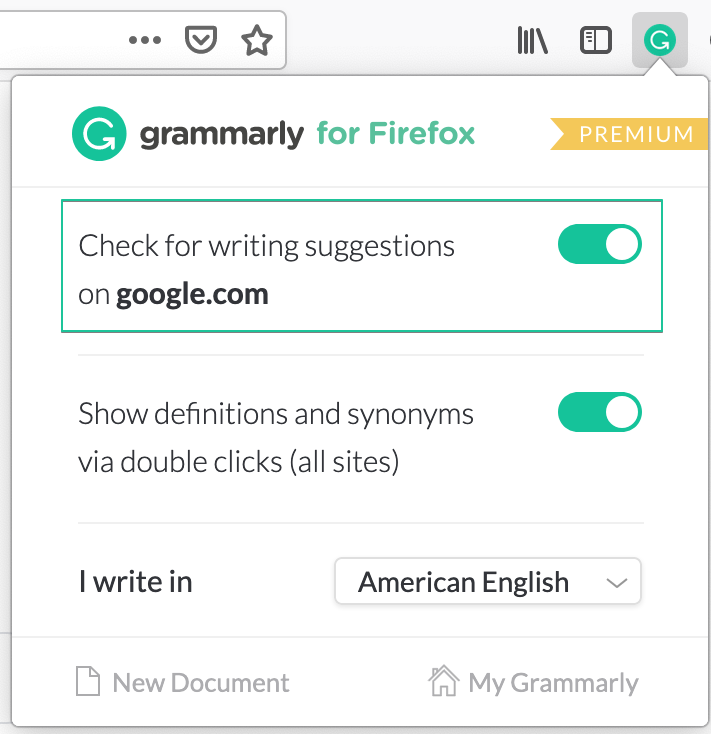Open the Firefox Library icon

[533, 40]
